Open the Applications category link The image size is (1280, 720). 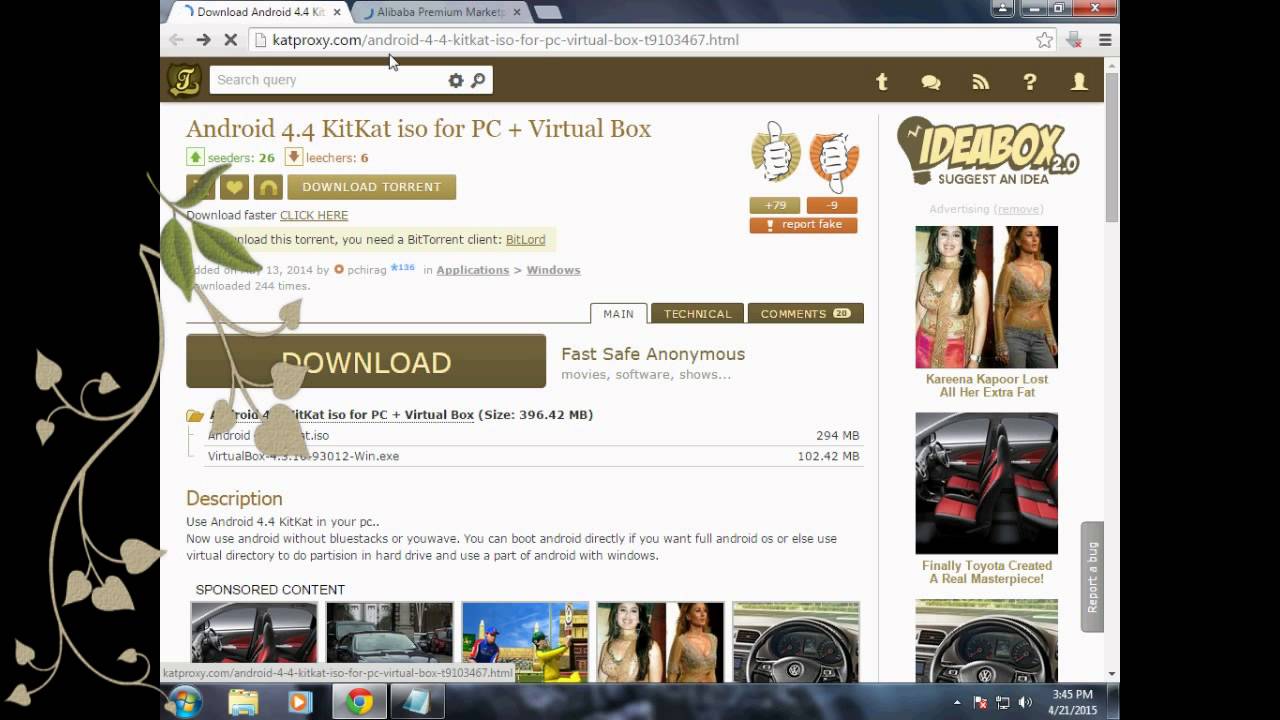473,270
